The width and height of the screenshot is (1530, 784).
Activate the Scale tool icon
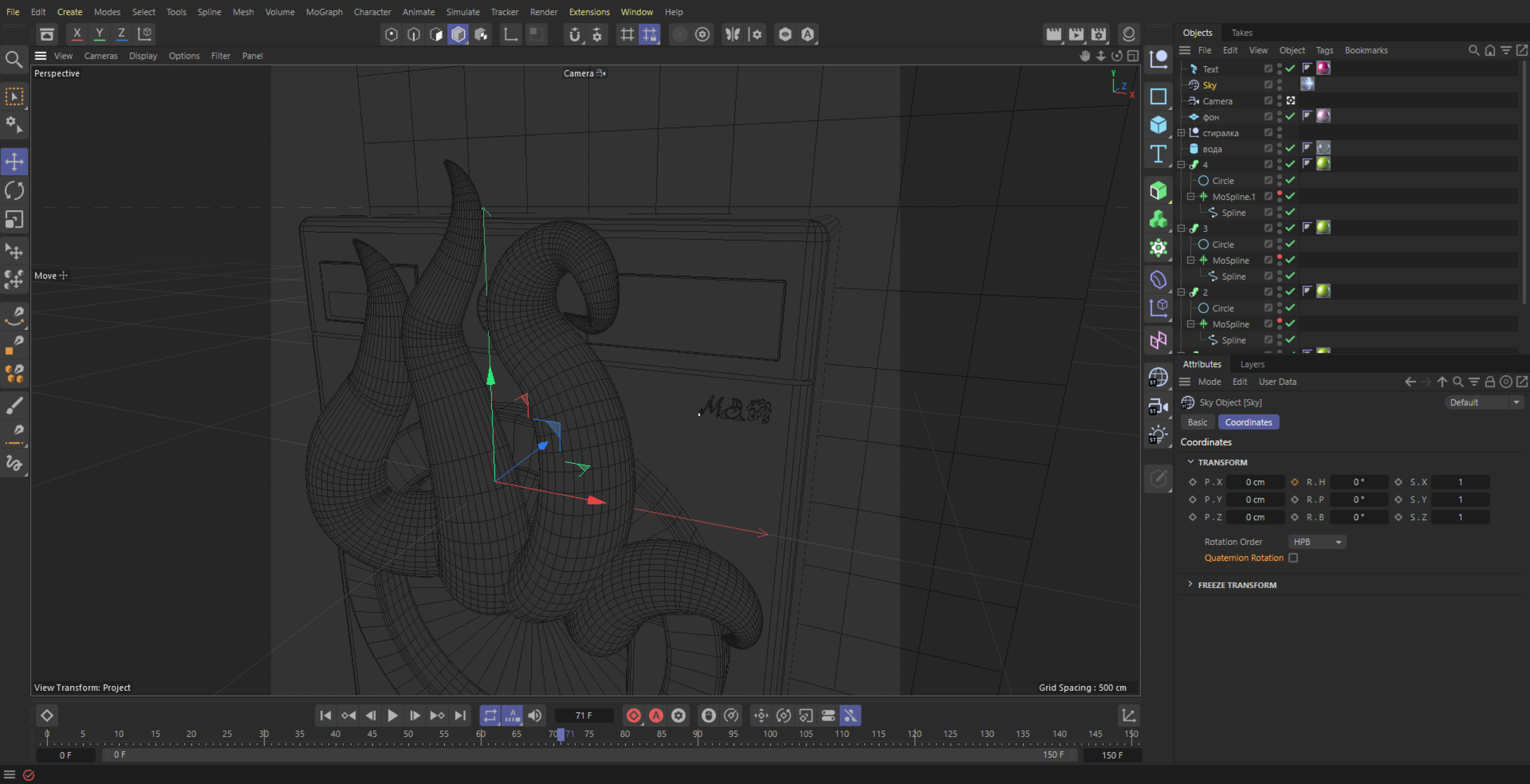point(14,220)
